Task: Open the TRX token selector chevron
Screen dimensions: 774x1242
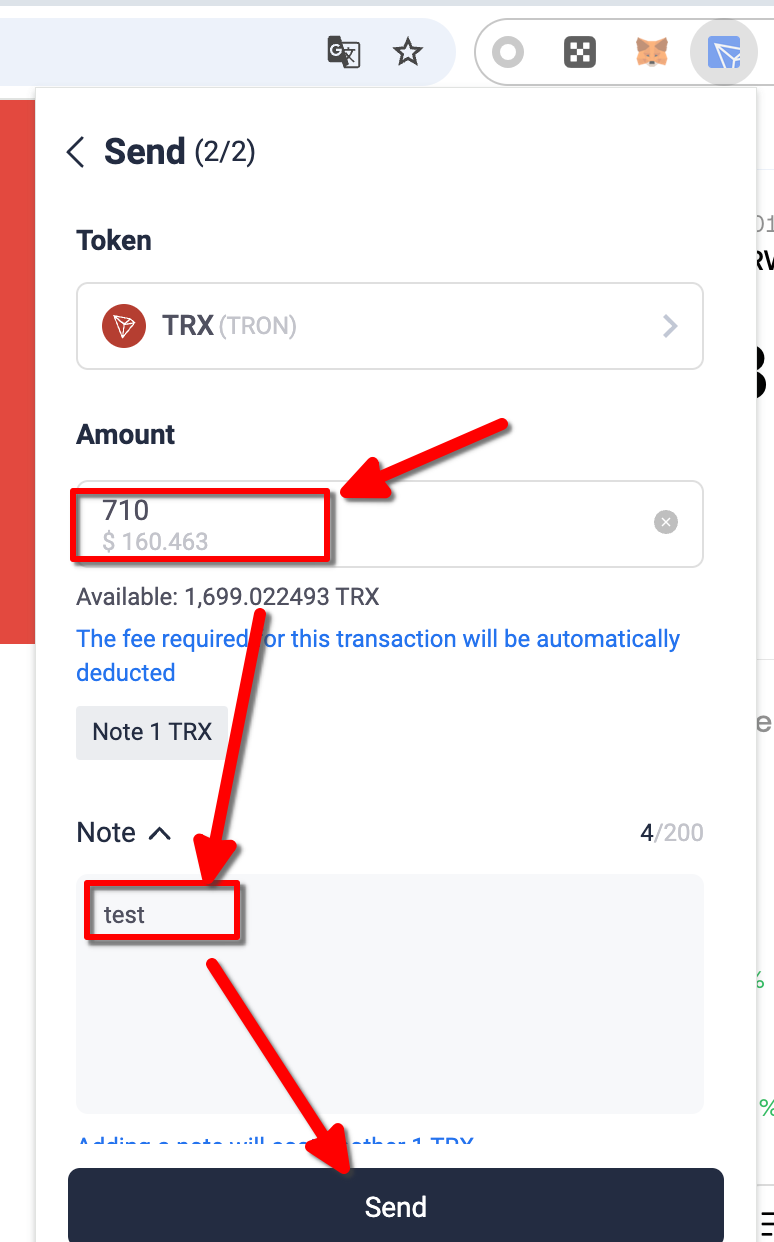Action: (x=670, y=326)
